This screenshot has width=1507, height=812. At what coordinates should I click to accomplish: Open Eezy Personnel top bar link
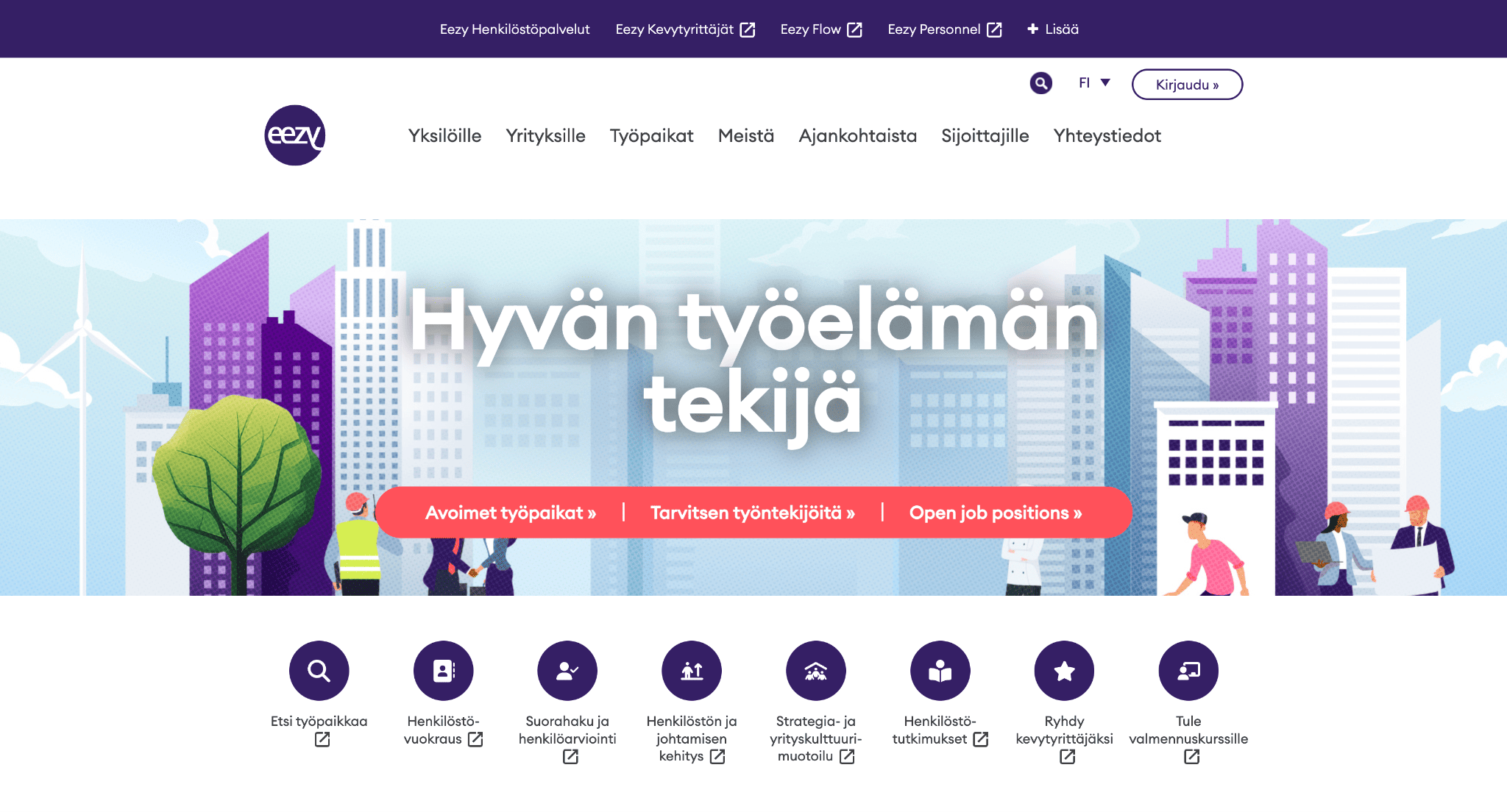point(945,29)
